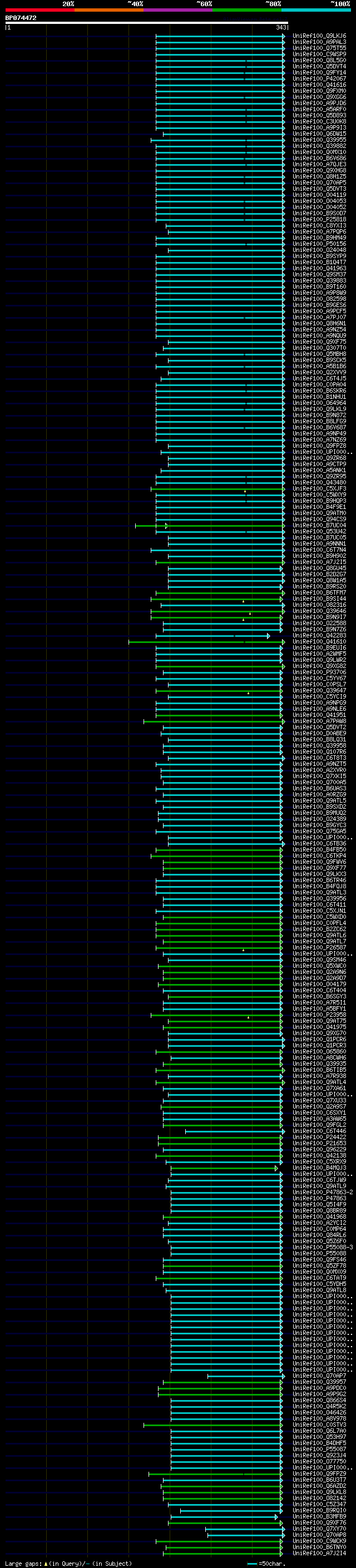The height and width of the screenshot is (1568, 356).
Task: Select the UniRef100_P24422 label
Action: 319,1137
